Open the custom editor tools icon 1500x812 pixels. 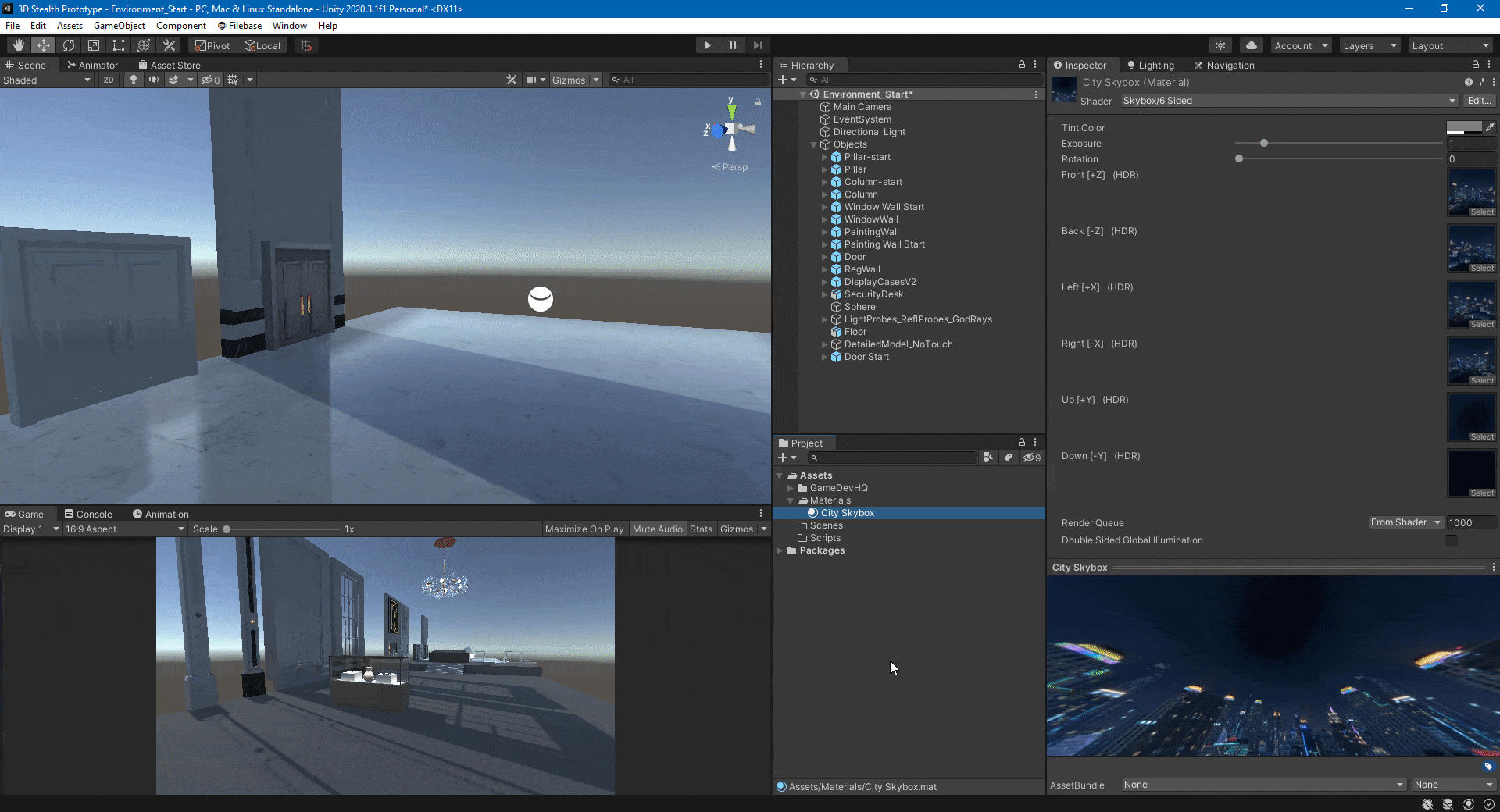(x=169, y=45)
